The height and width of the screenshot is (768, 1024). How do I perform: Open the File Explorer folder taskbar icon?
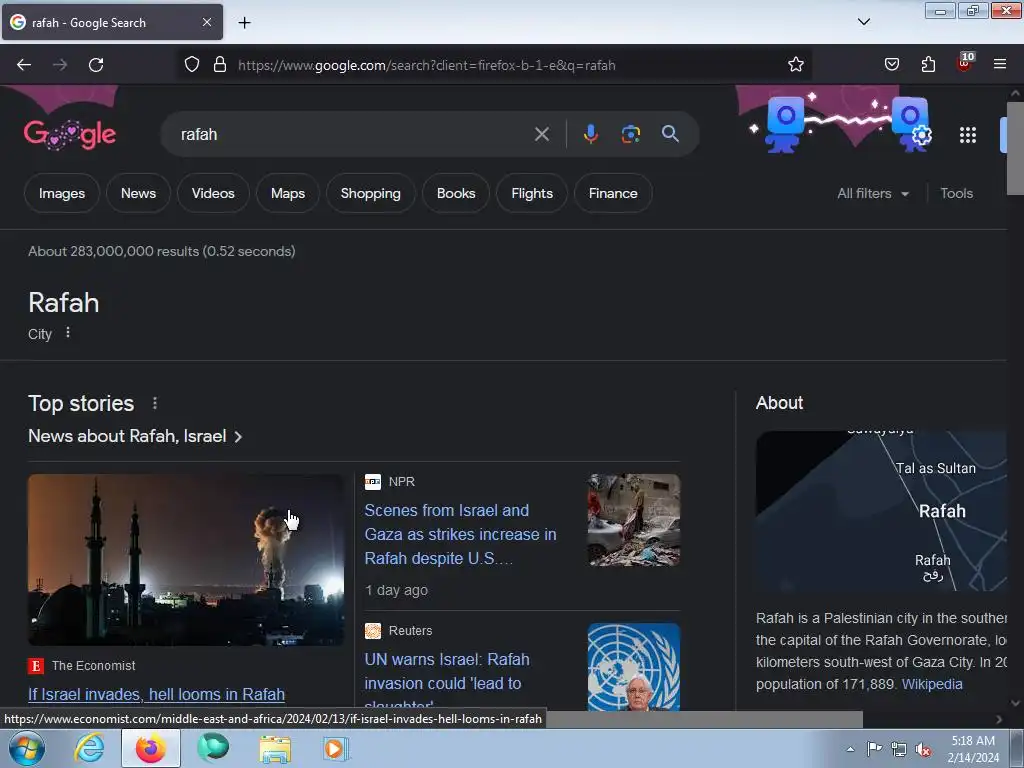click(x=275, y=749)
